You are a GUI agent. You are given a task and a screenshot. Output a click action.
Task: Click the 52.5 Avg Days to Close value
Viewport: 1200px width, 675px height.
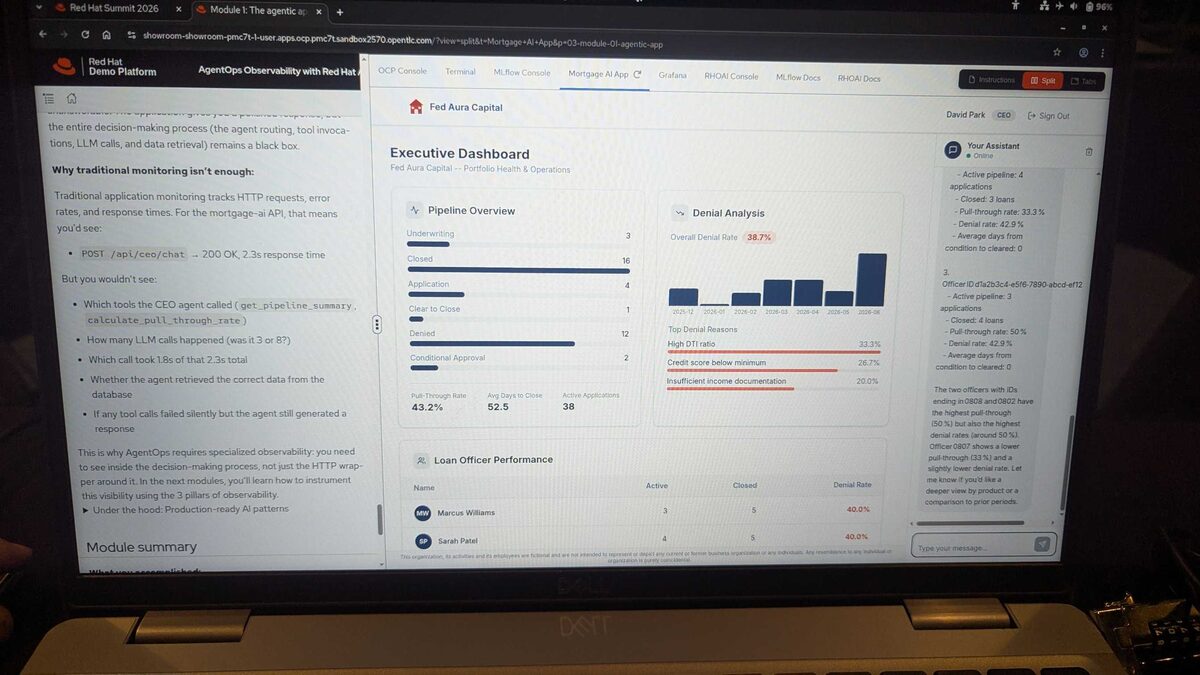pyautogui.click(x=498, y=407)
